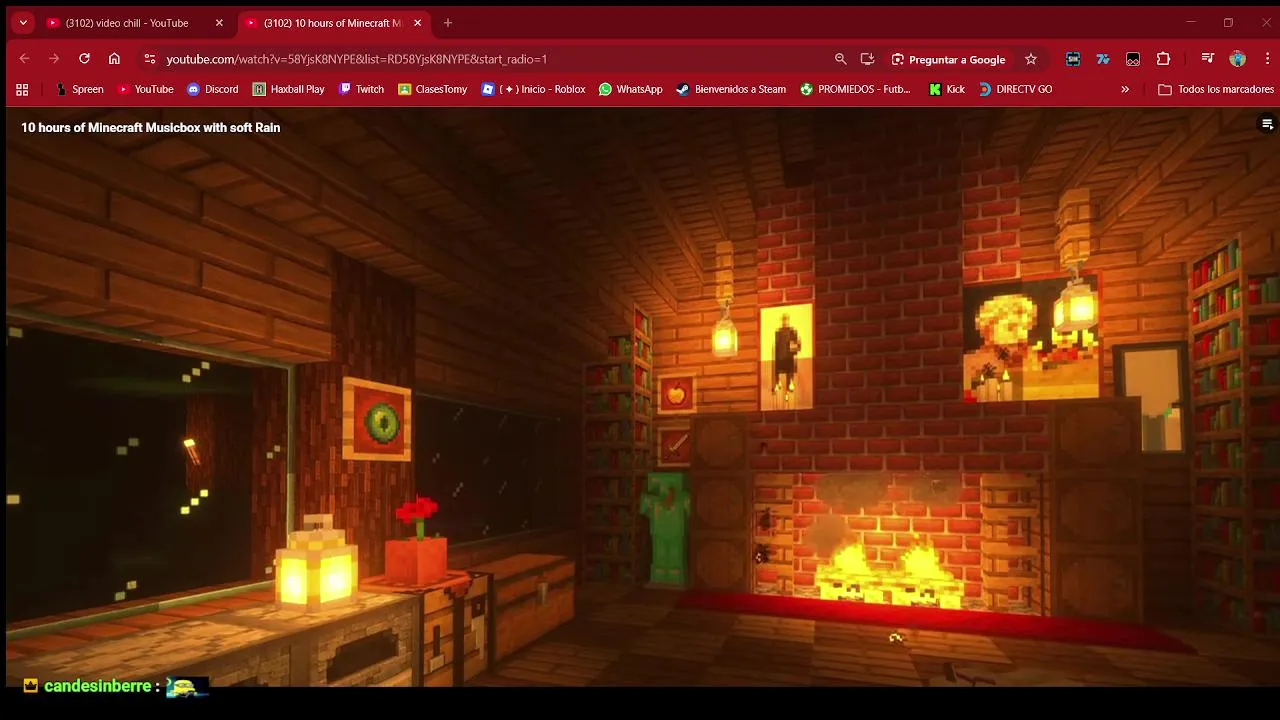
Task: Install app icon in address bar
Action: (867, 59)
